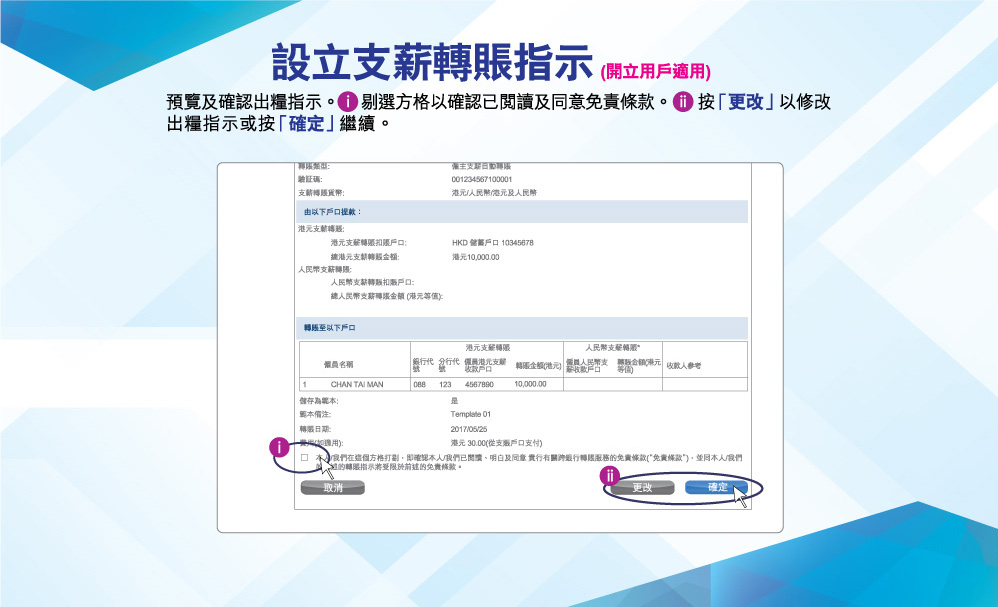This screenshot has width=998, height=607.
Task: Tick the disclaimer agreement checkbox
Action: (305, 457)
